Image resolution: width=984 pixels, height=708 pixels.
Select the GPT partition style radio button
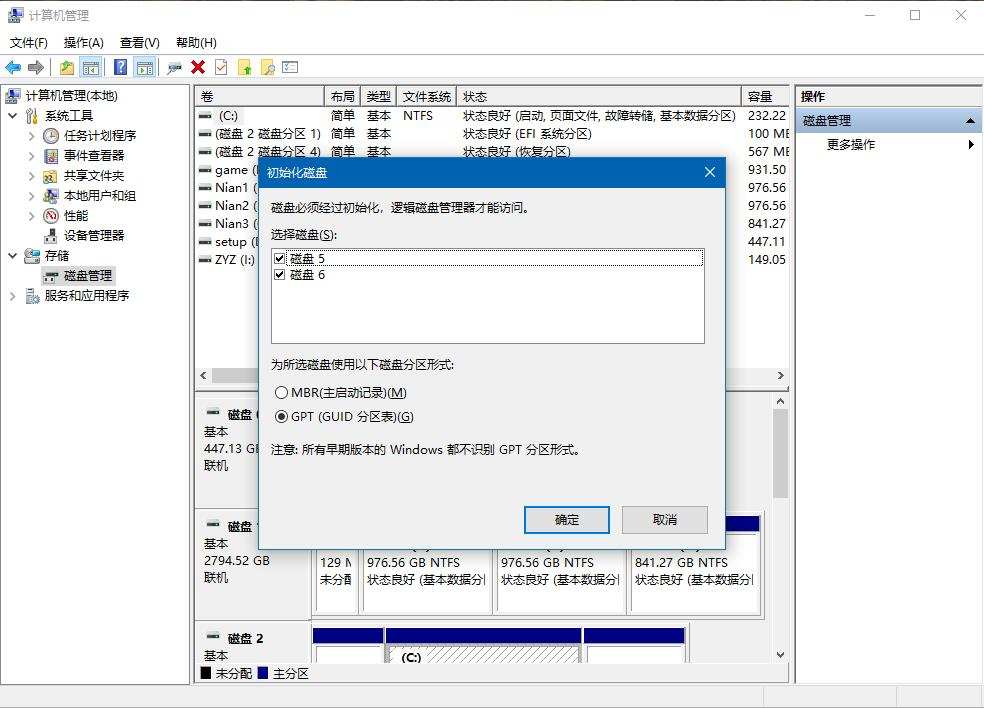click(x=281, y=417)
